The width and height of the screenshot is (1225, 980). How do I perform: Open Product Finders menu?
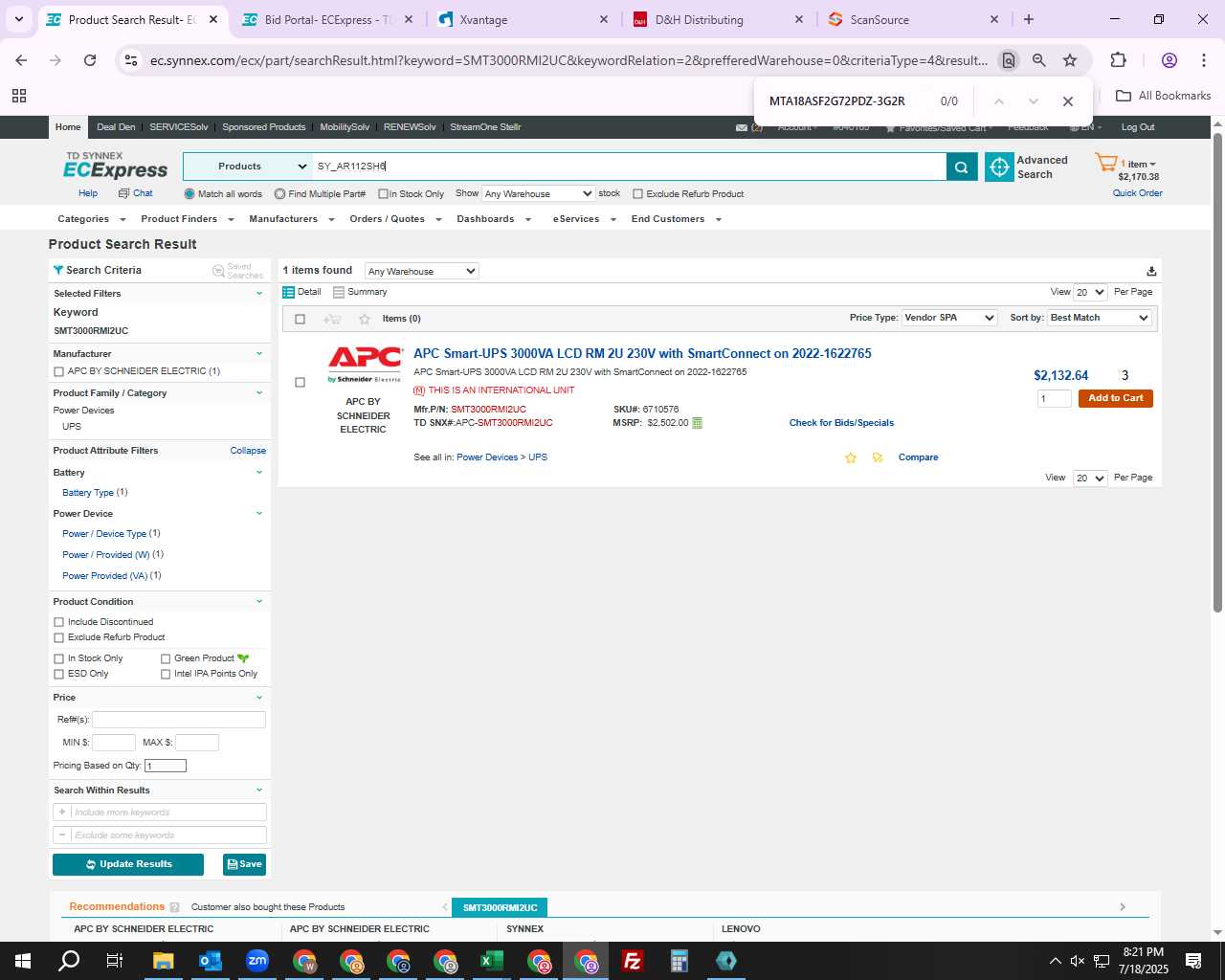[x=188, y=219]
